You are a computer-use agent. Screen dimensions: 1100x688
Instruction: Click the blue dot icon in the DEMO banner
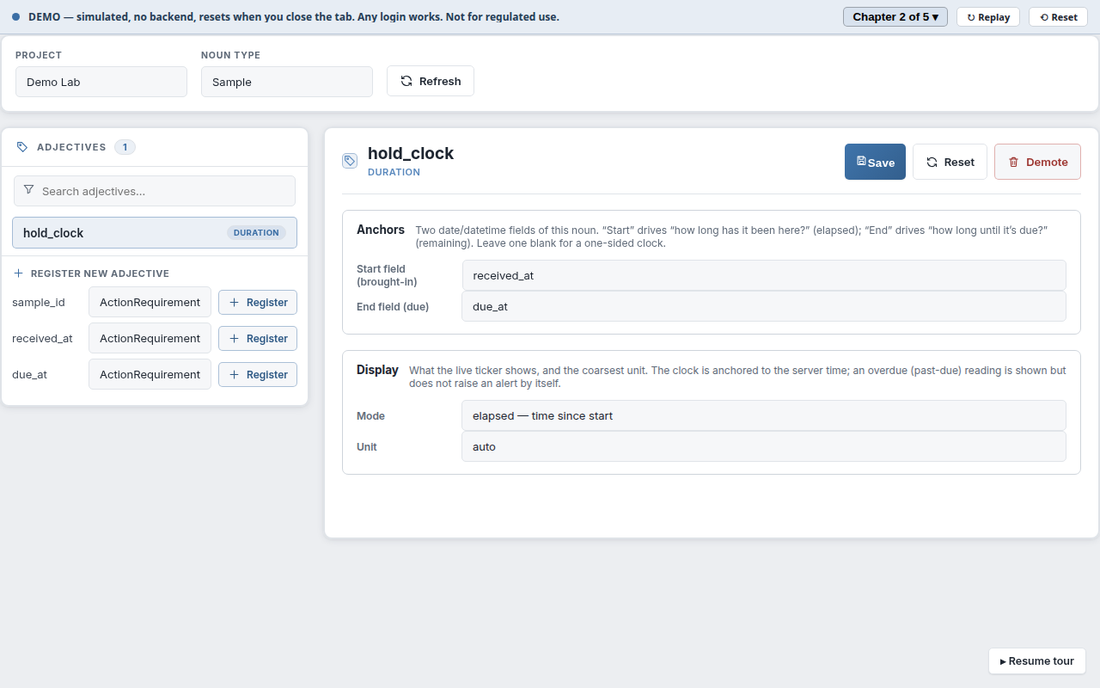[15, 17]
